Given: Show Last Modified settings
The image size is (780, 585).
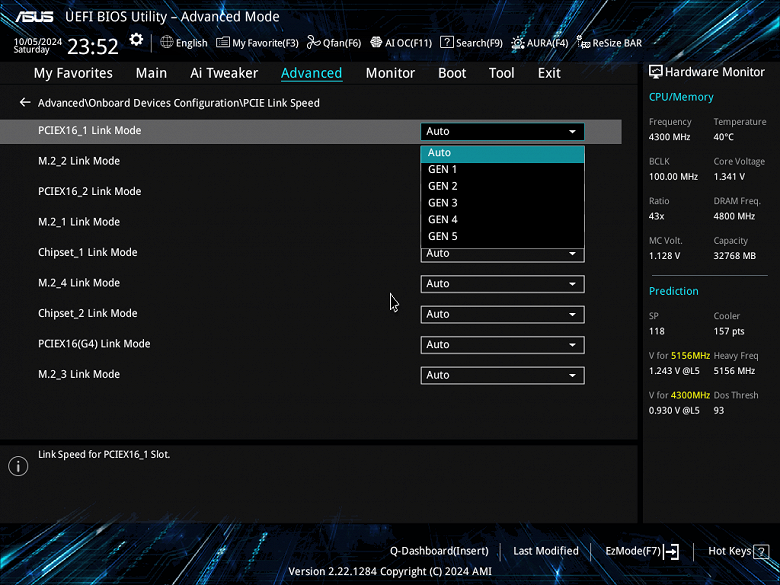Looking at the screenshot, I should (546, 551).
